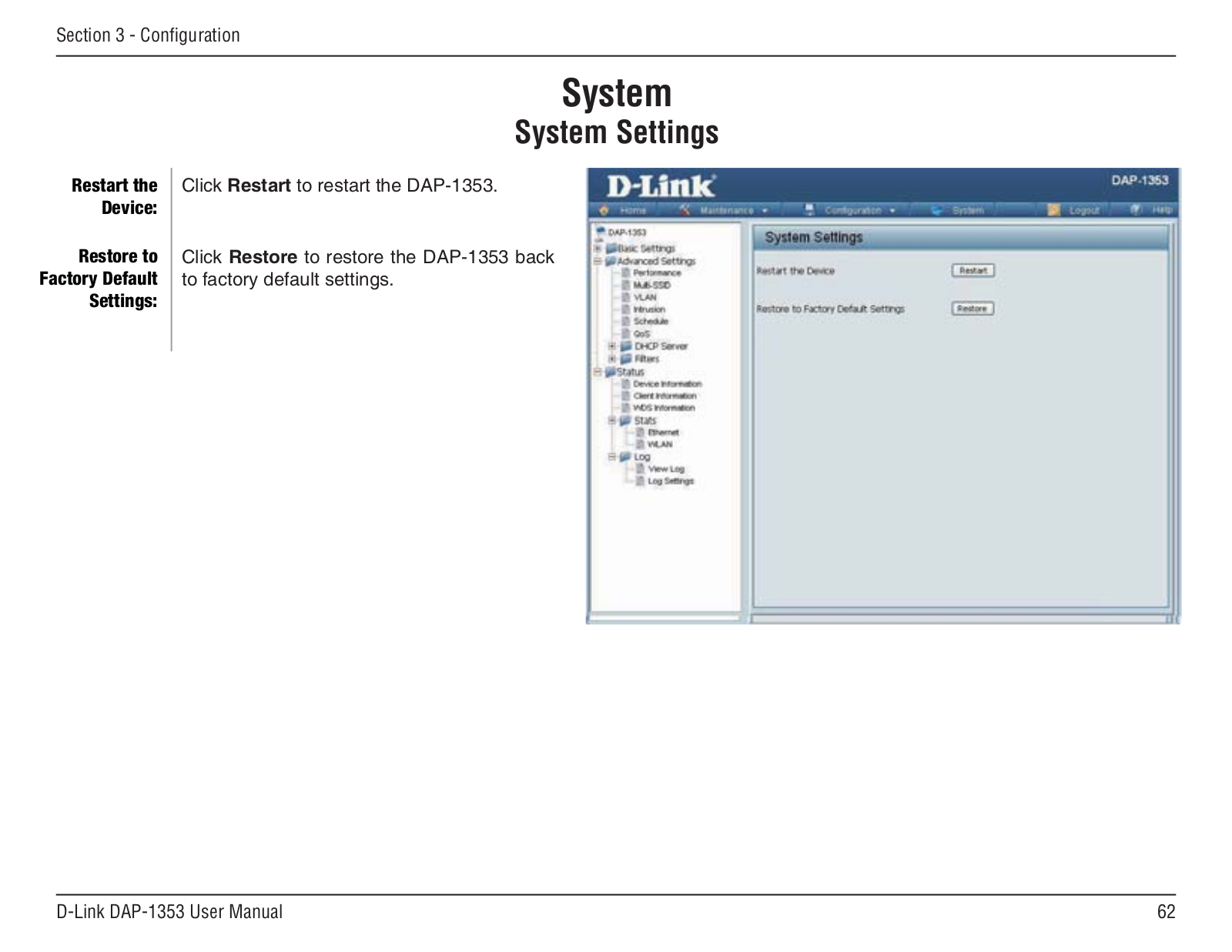Open the Maintenance menu

pos(727,210)
